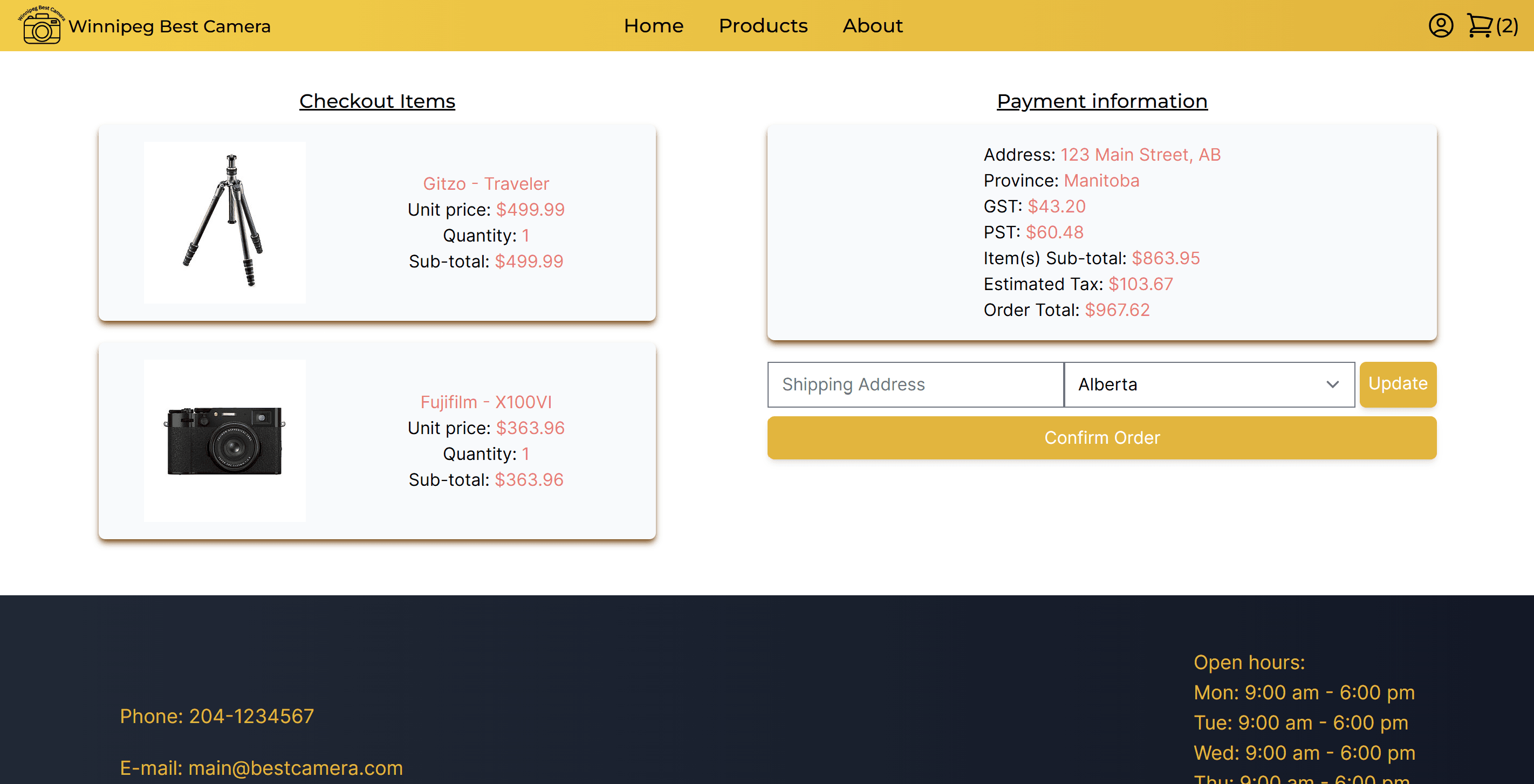Click the dropdown chevron arrow beside Alberta
The image size is (1534, 784).
(x=1333, y=384)
